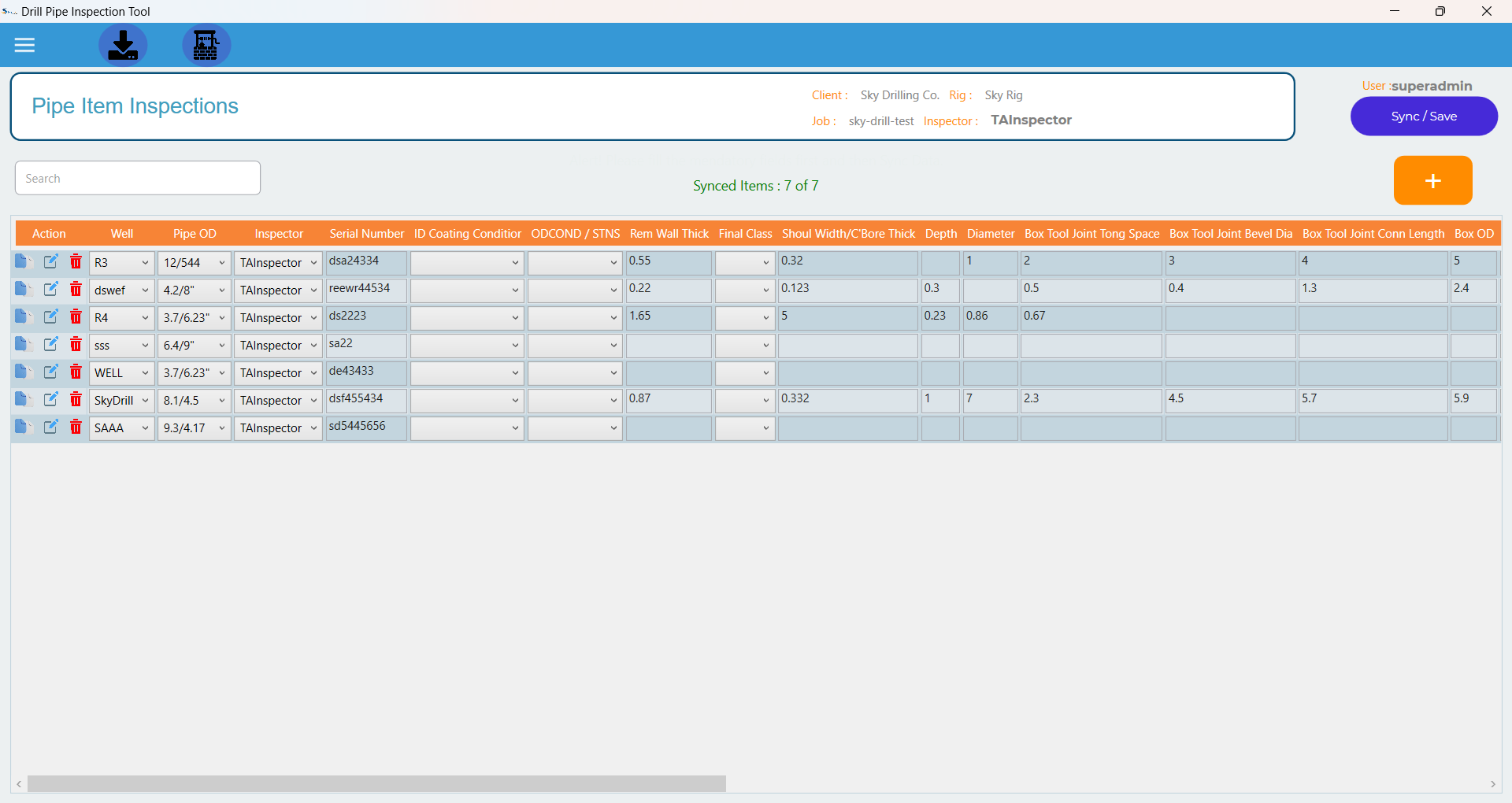
Task: Delete the row with serial ds2223
Action: tap(76, 317)
